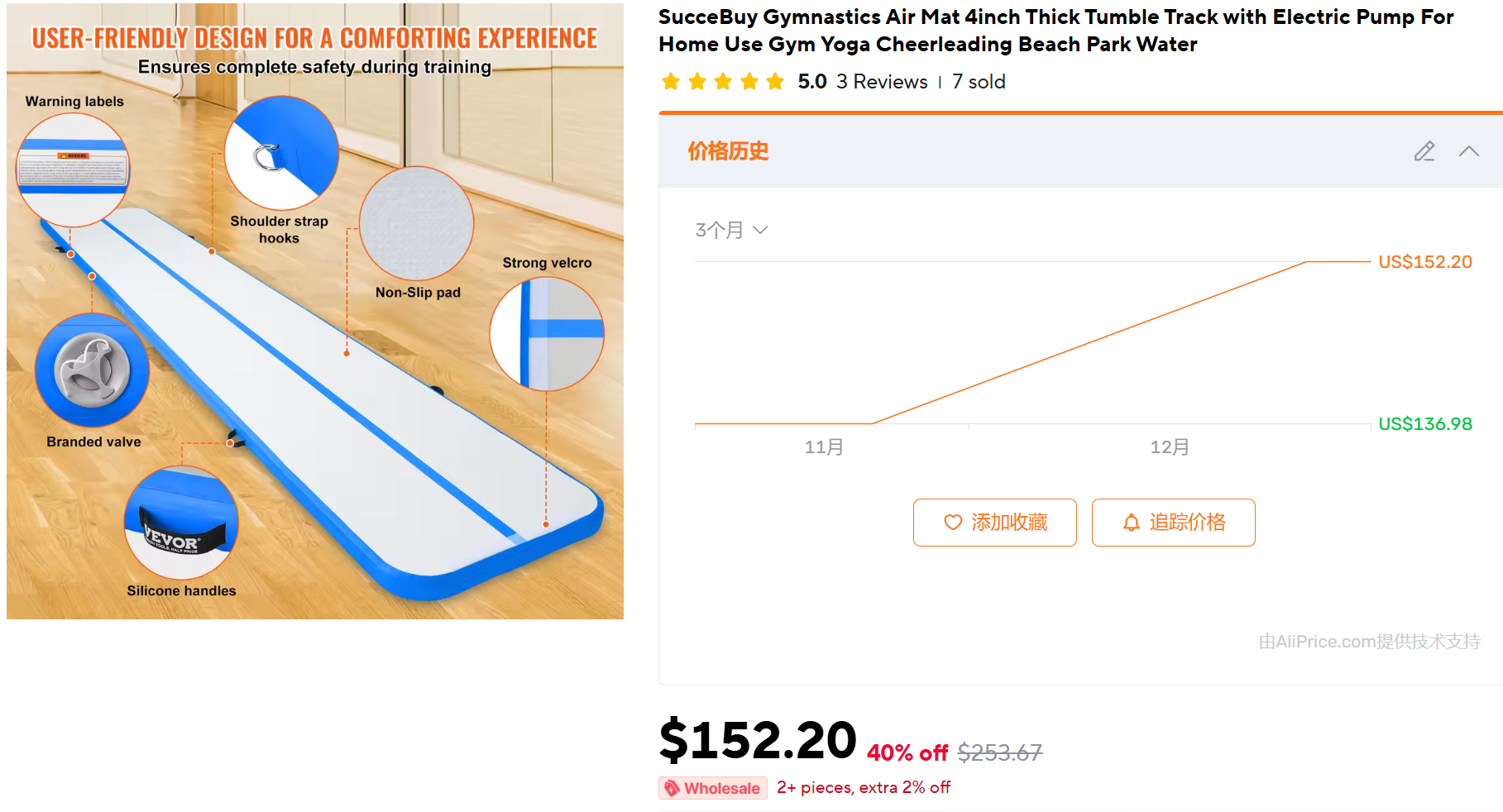
Task: Click the bell icon in the track price button
Action: pos(1131,523)
